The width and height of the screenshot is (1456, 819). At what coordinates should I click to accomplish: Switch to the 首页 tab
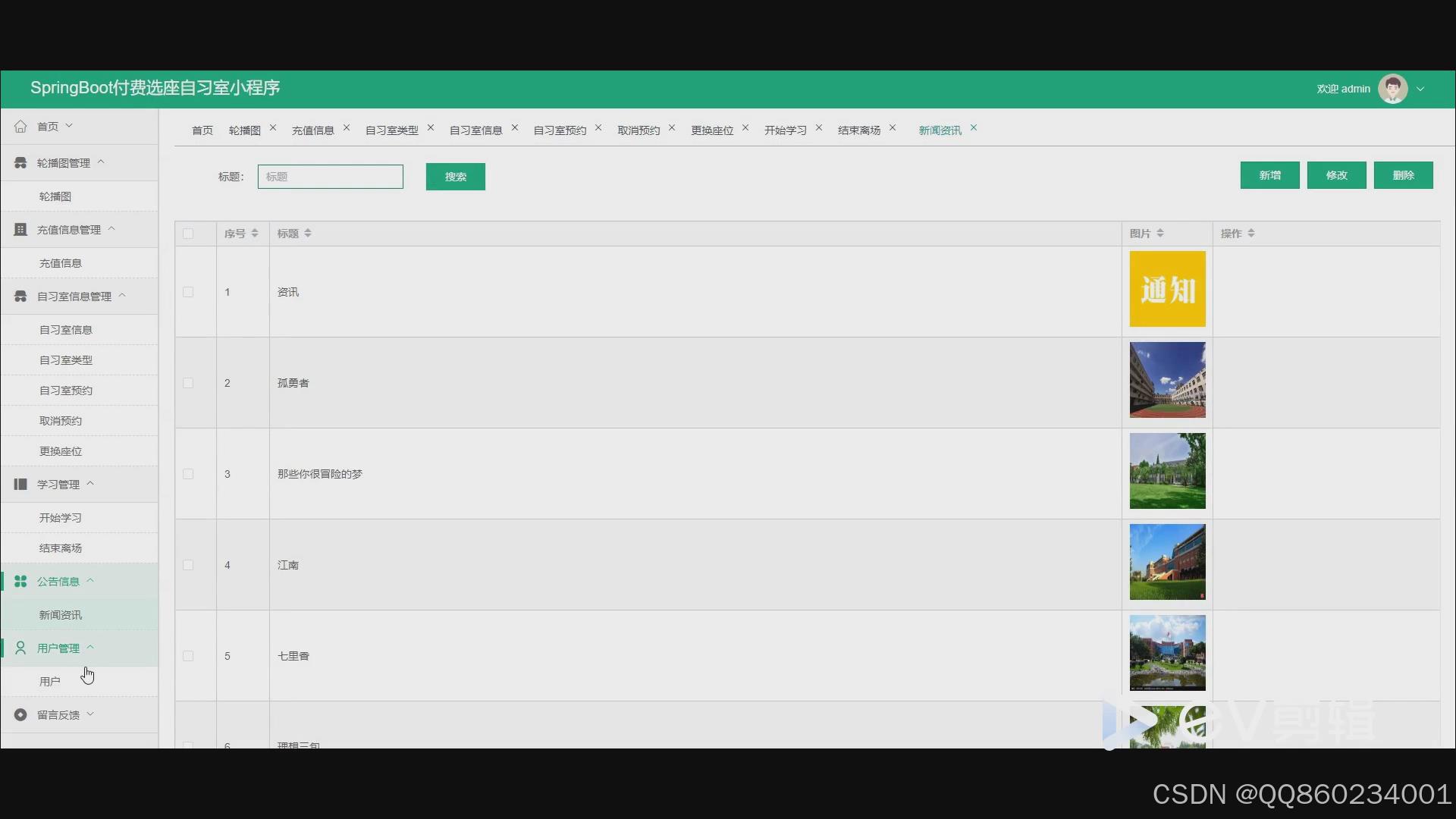[x=202, y=130]
